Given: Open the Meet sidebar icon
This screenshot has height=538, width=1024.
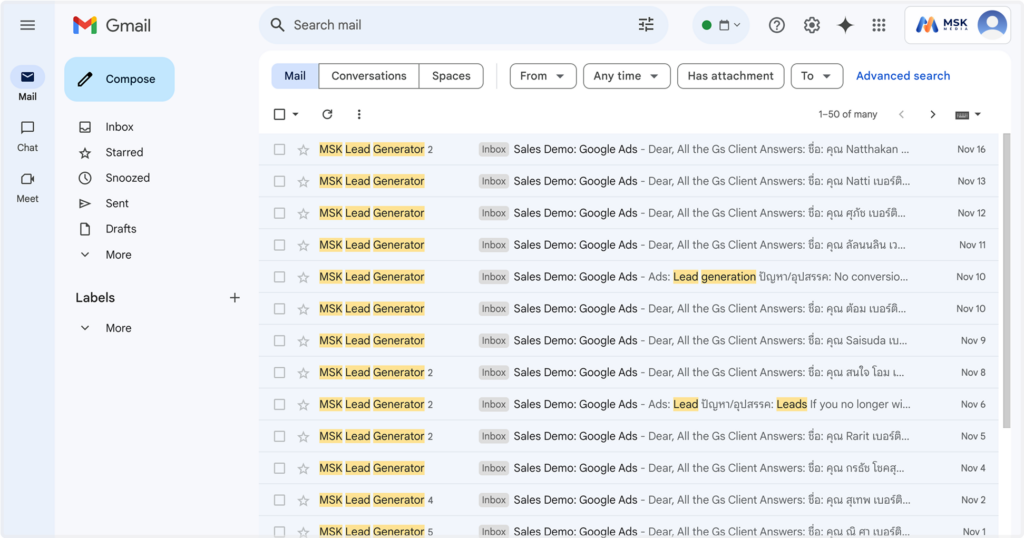Looking at the screenshot, I should pyautogui.click(x=27, y=187).
